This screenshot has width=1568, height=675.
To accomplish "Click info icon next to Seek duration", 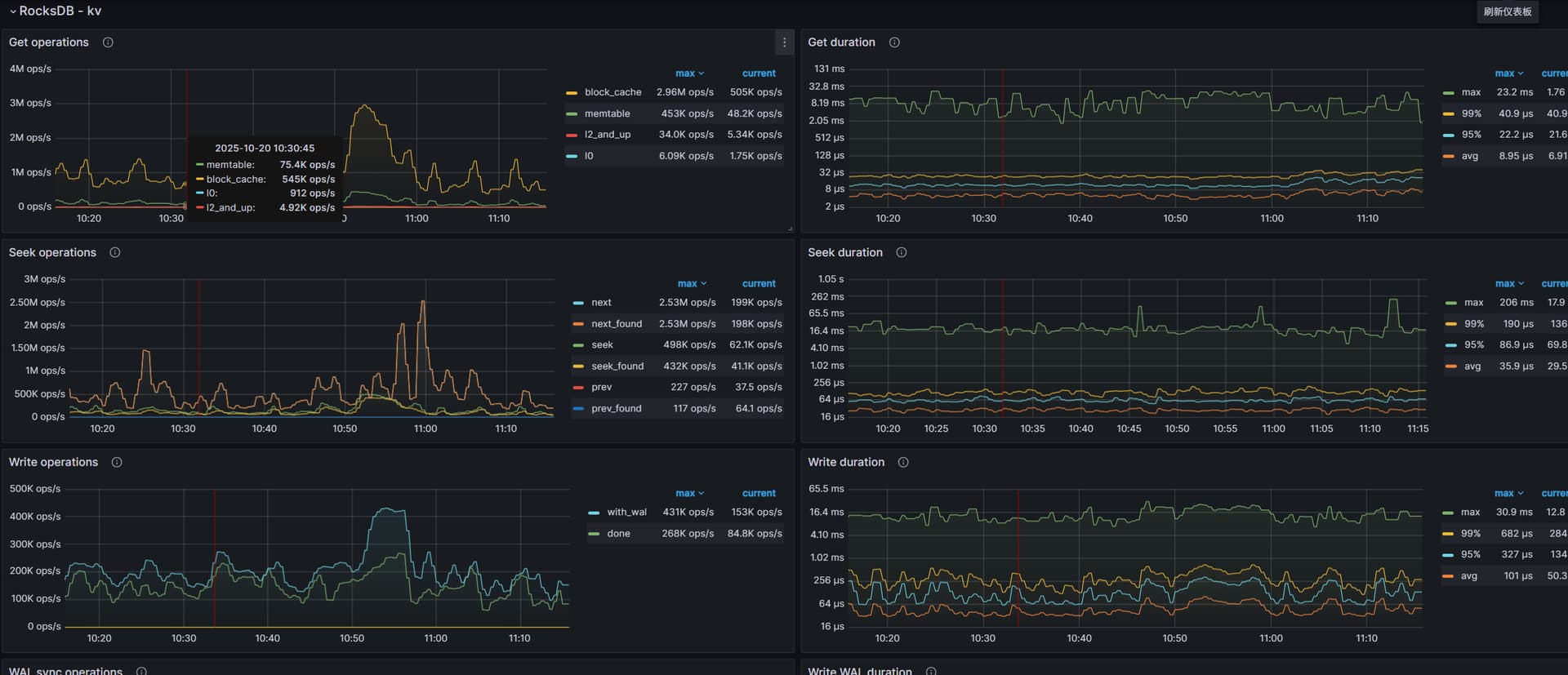I will coord(902,252).
